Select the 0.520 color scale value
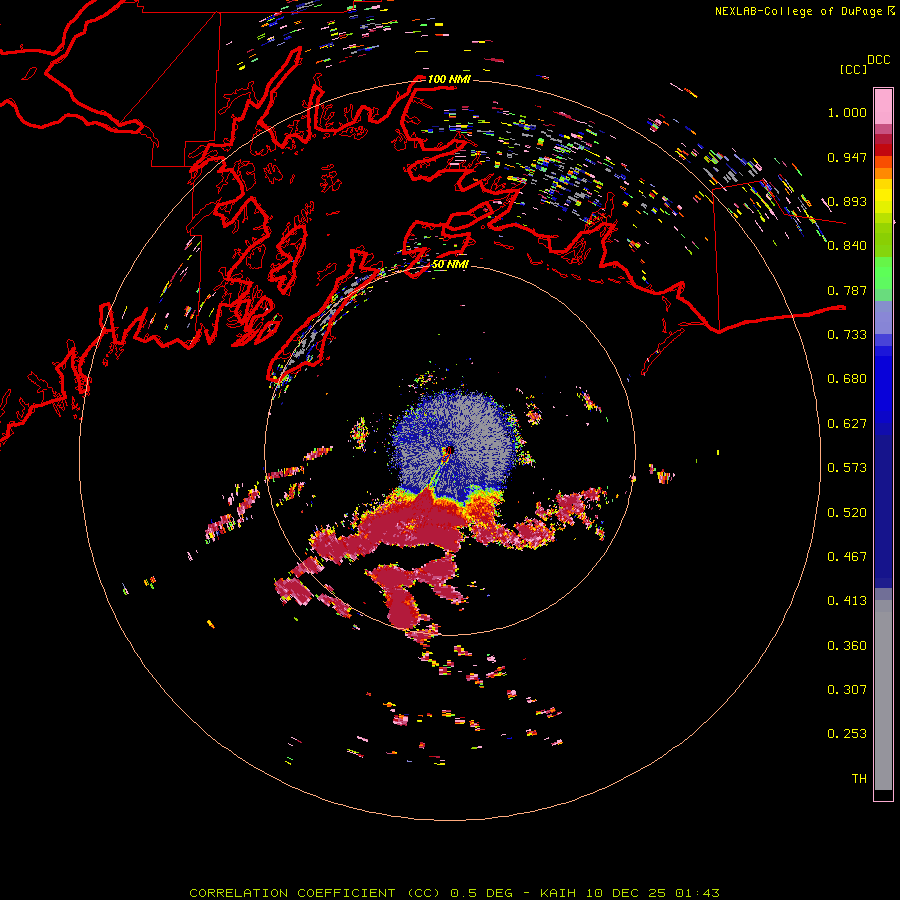 tap(847, 513)
